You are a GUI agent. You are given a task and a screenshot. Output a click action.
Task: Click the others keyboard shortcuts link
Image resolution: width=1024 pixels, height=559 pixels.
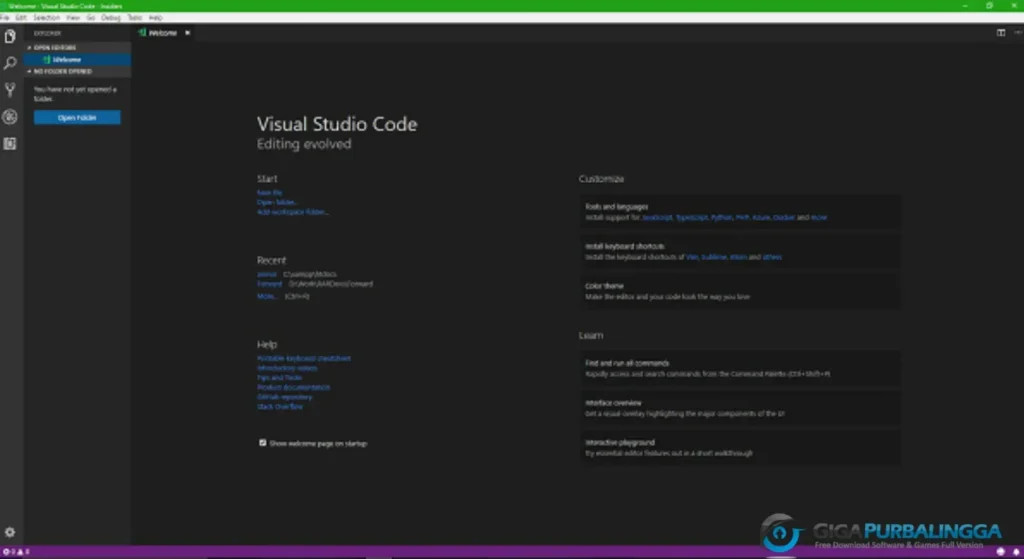(x=772, y=257)
